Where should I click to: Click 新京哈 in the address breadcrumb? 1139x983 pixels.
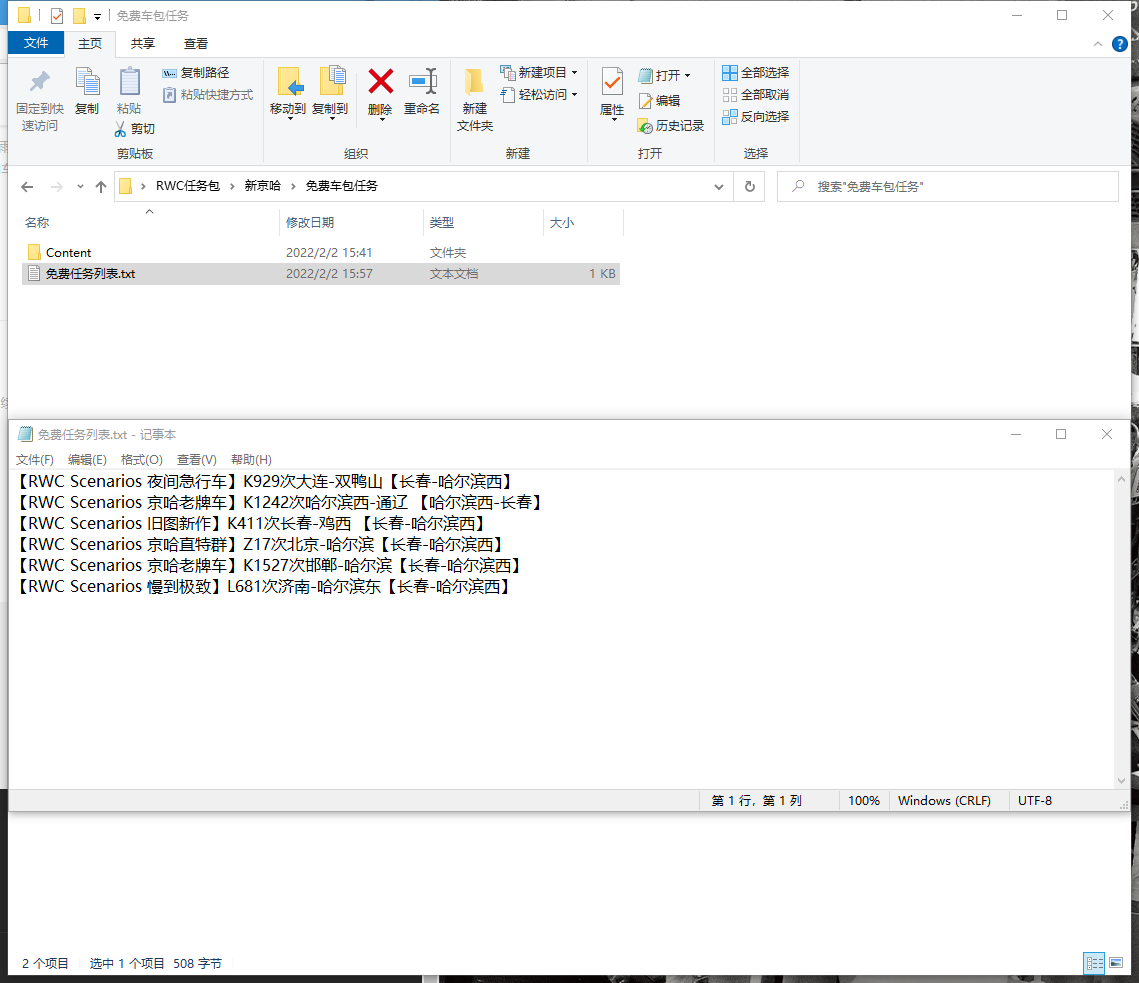(262, 186)
